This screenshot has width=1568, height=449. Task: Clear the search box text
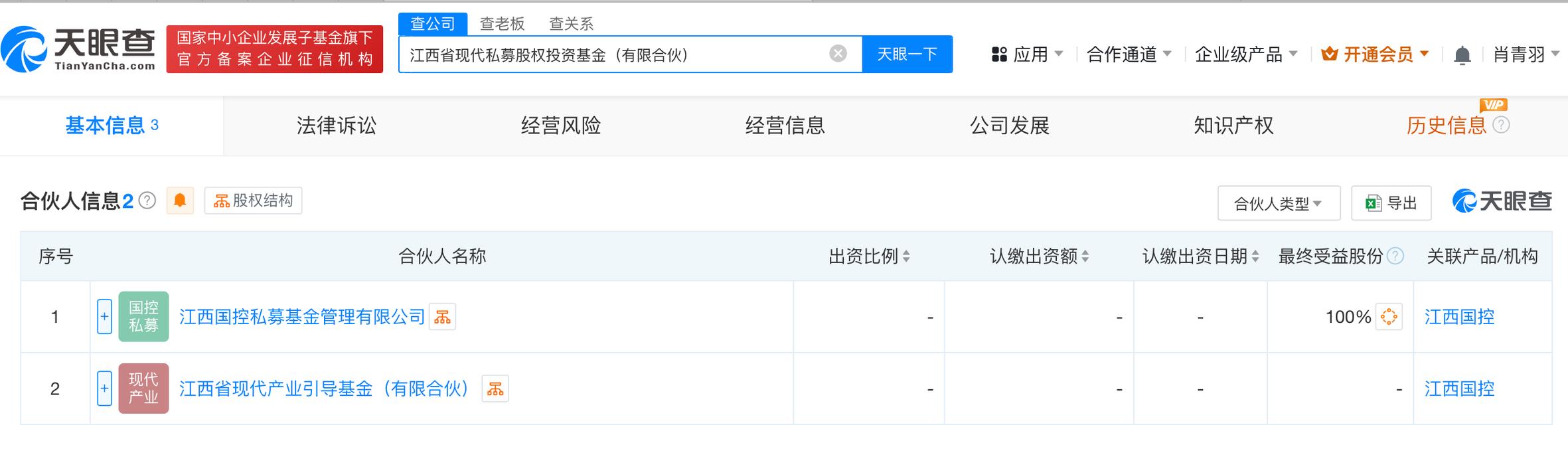838,54
